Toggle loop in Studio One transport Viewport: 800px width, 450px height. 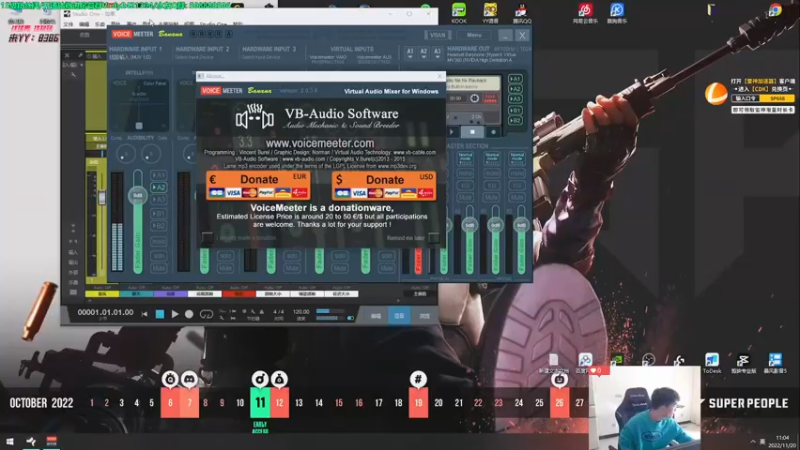206,314
